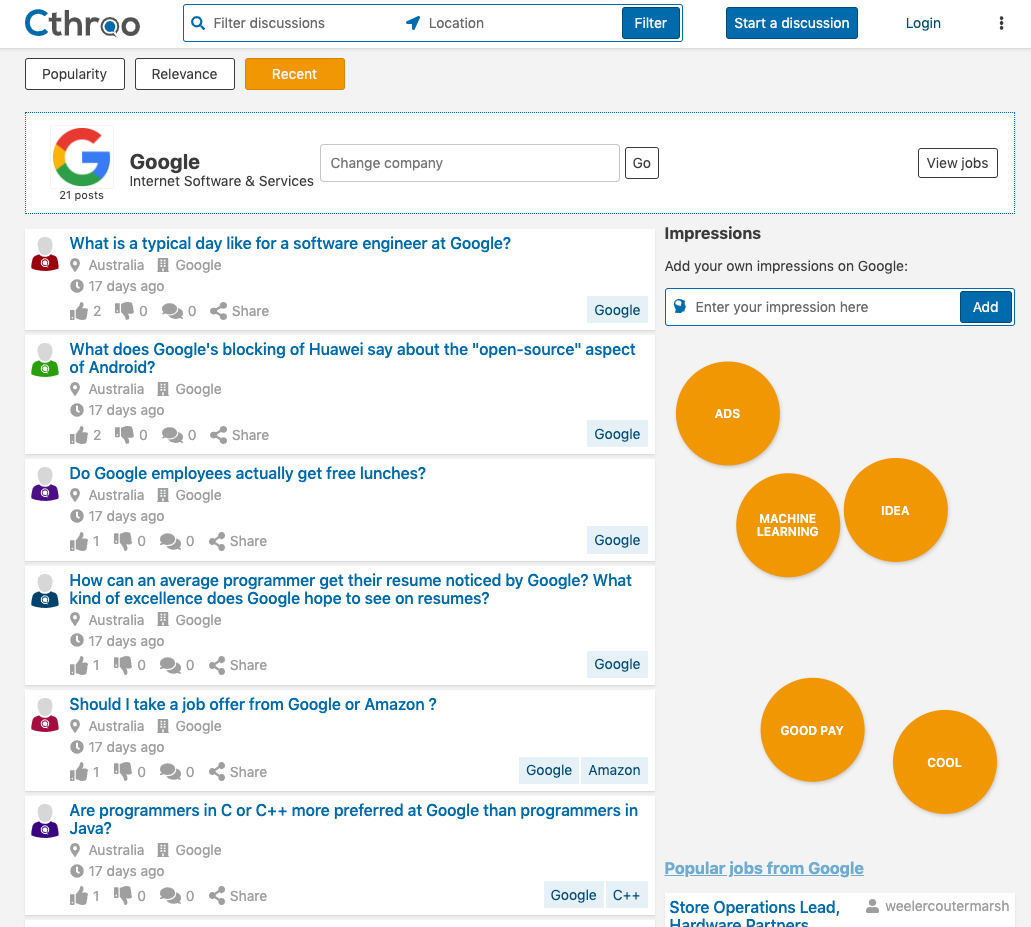Open 'What is a typical day like' discussion

(290, 244)
